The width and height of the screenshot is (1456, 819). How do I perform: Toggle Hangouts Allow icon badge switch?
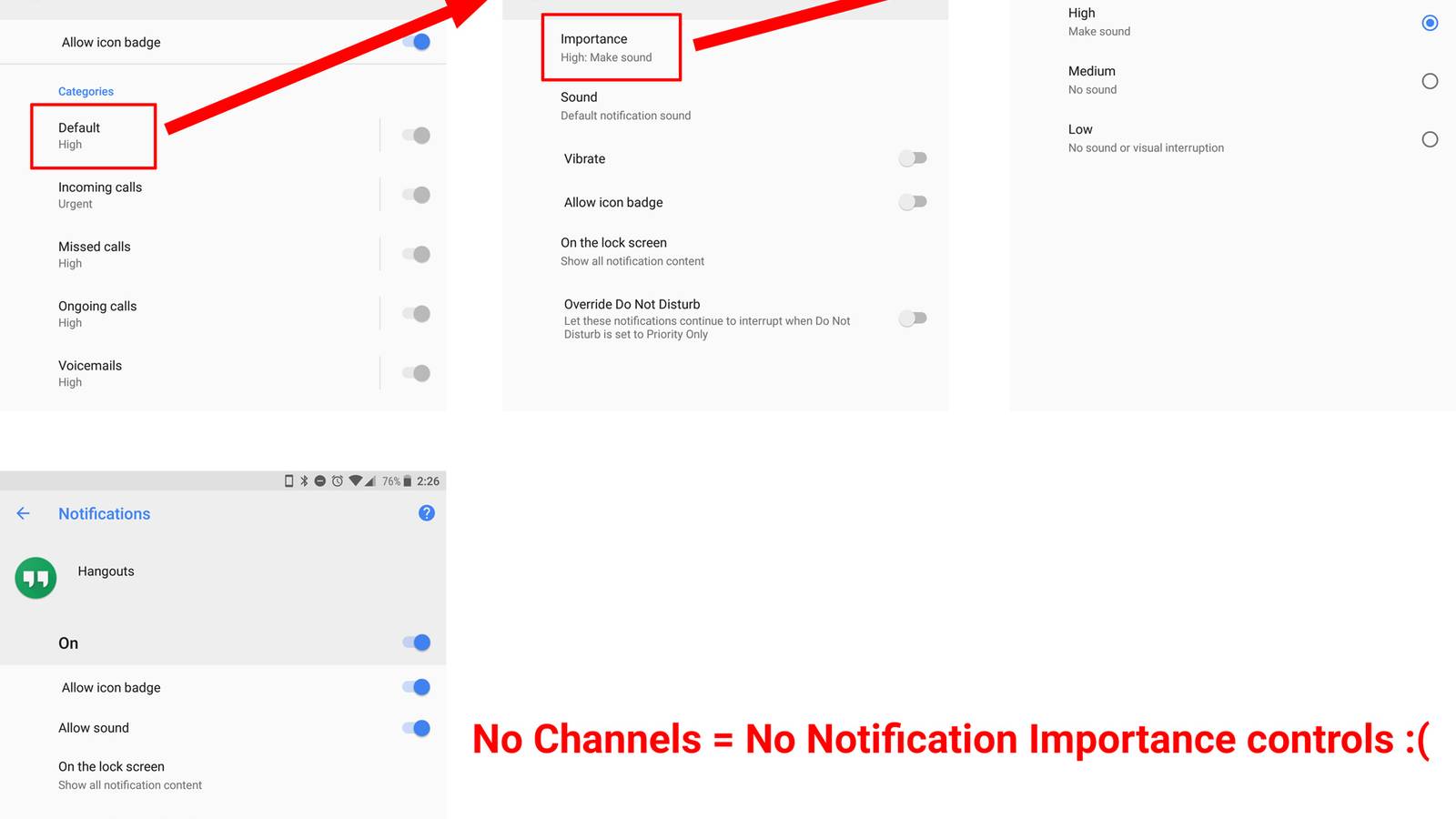(416, 687)
